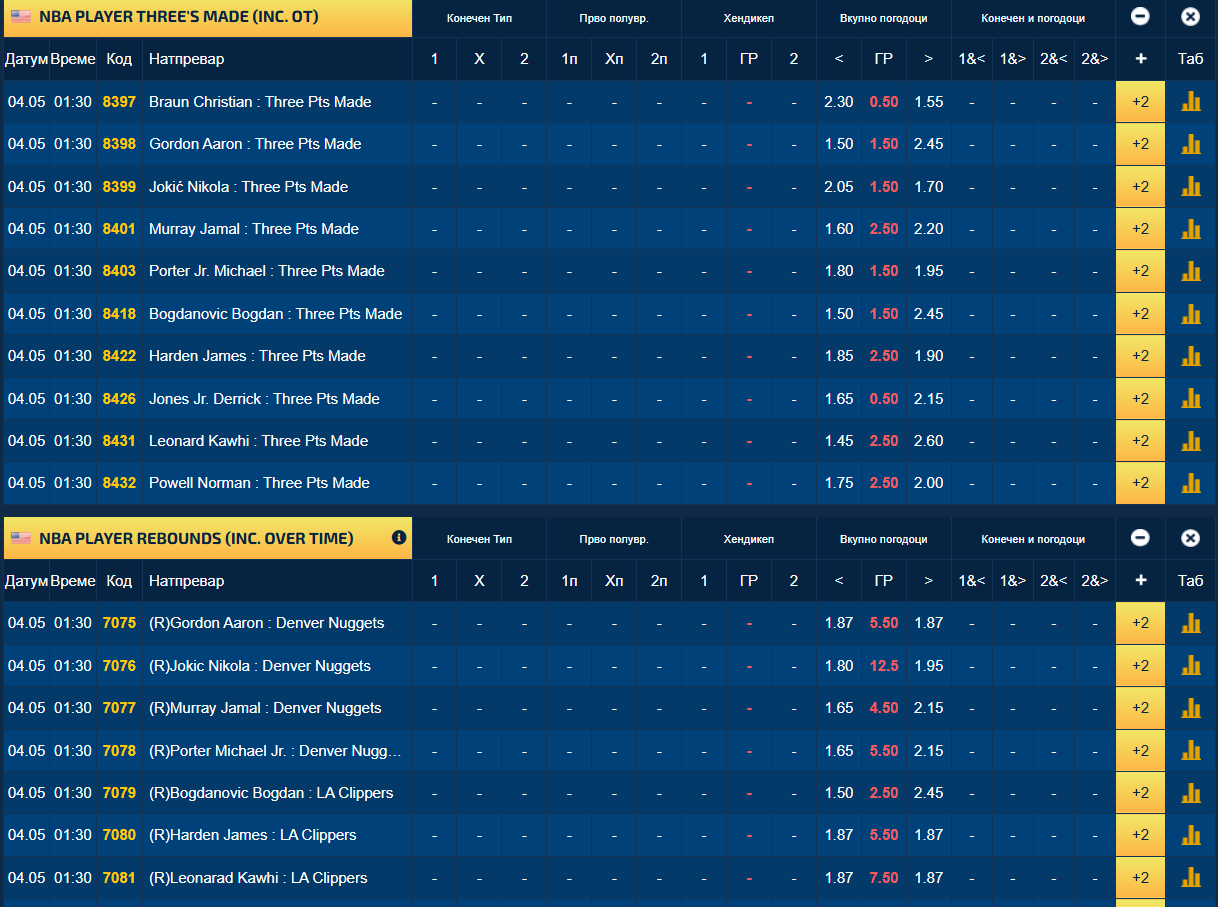This screenshot has height=907, width=1218.
Task: Show info for NBA Player Rebounds section
Action: (399, 538)
